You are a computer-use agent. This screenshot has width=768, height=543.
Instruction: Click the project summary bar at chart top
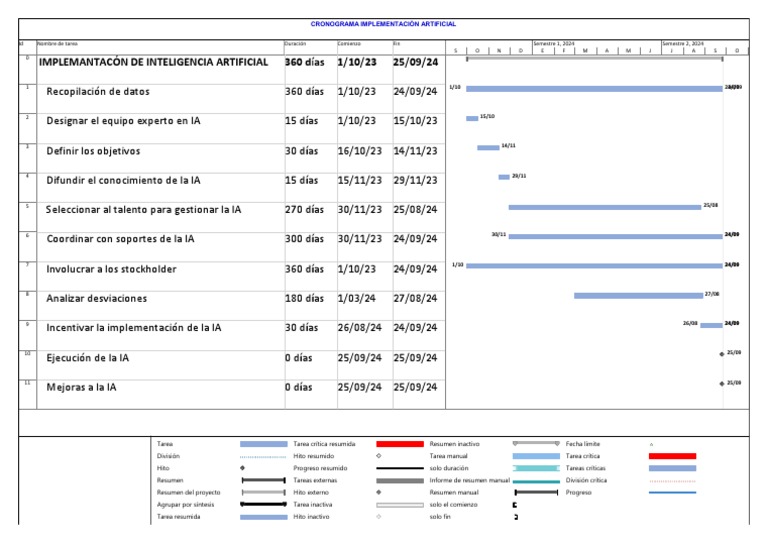(594, 58)
